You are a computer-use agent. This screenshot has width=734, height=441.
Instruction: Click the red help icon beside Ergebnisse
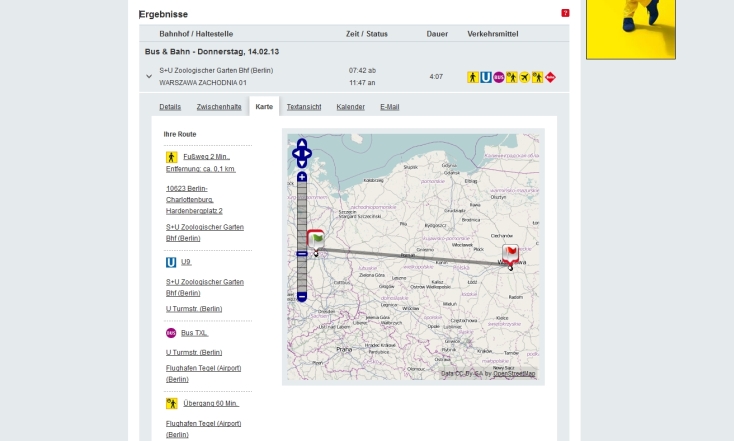pos(565,13)
